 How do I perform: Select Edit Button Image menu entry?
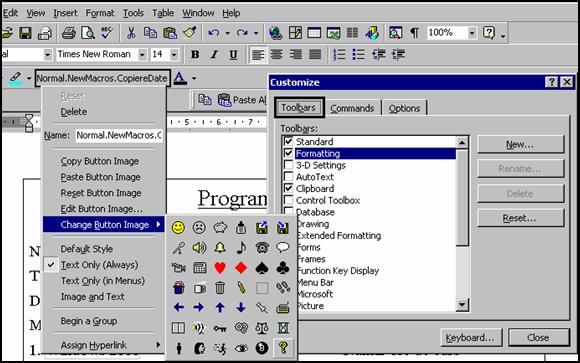coord(101,209)
